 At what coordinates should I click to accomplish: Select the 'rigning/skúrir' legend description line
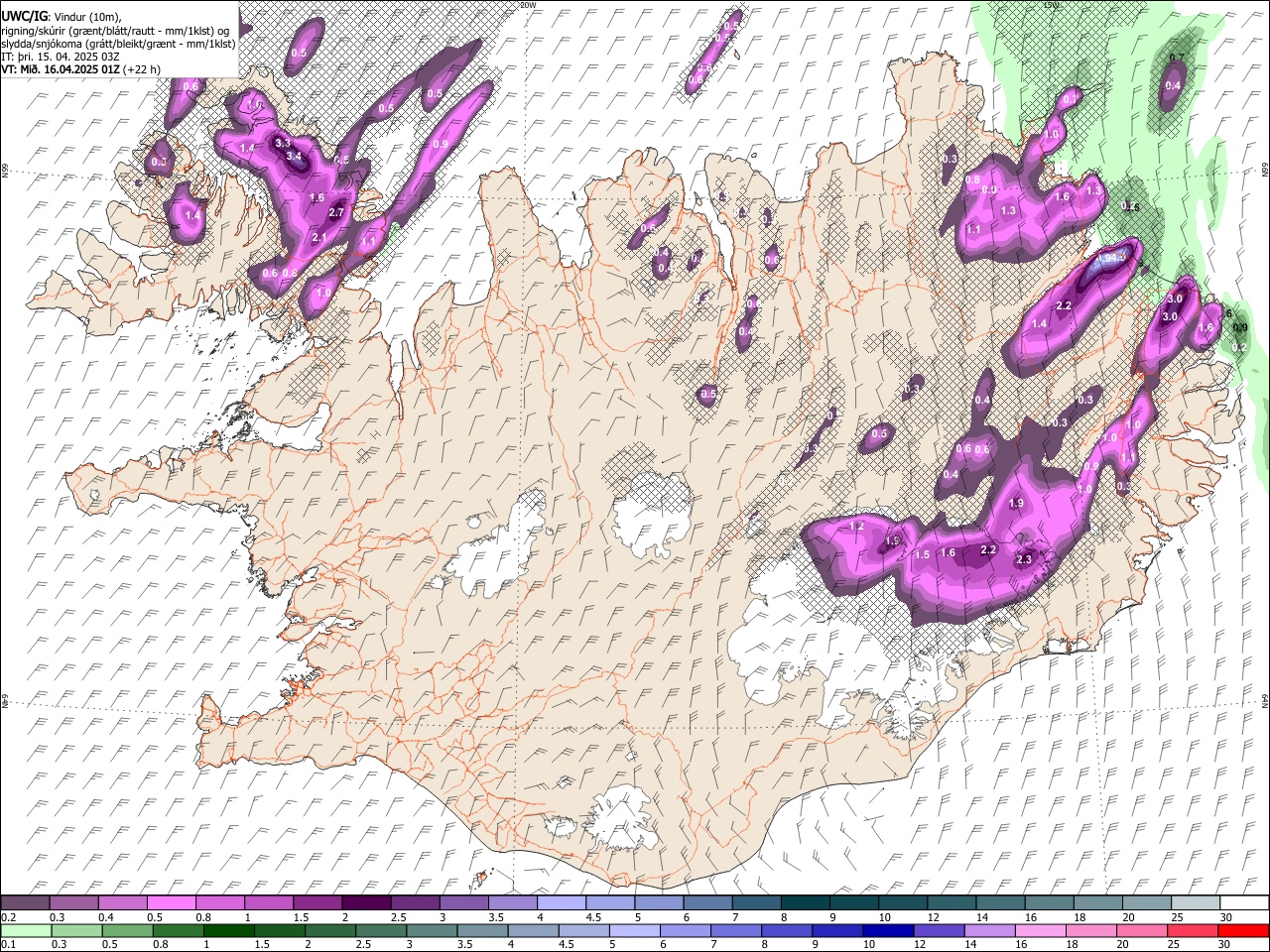click(x=115, y=30)
